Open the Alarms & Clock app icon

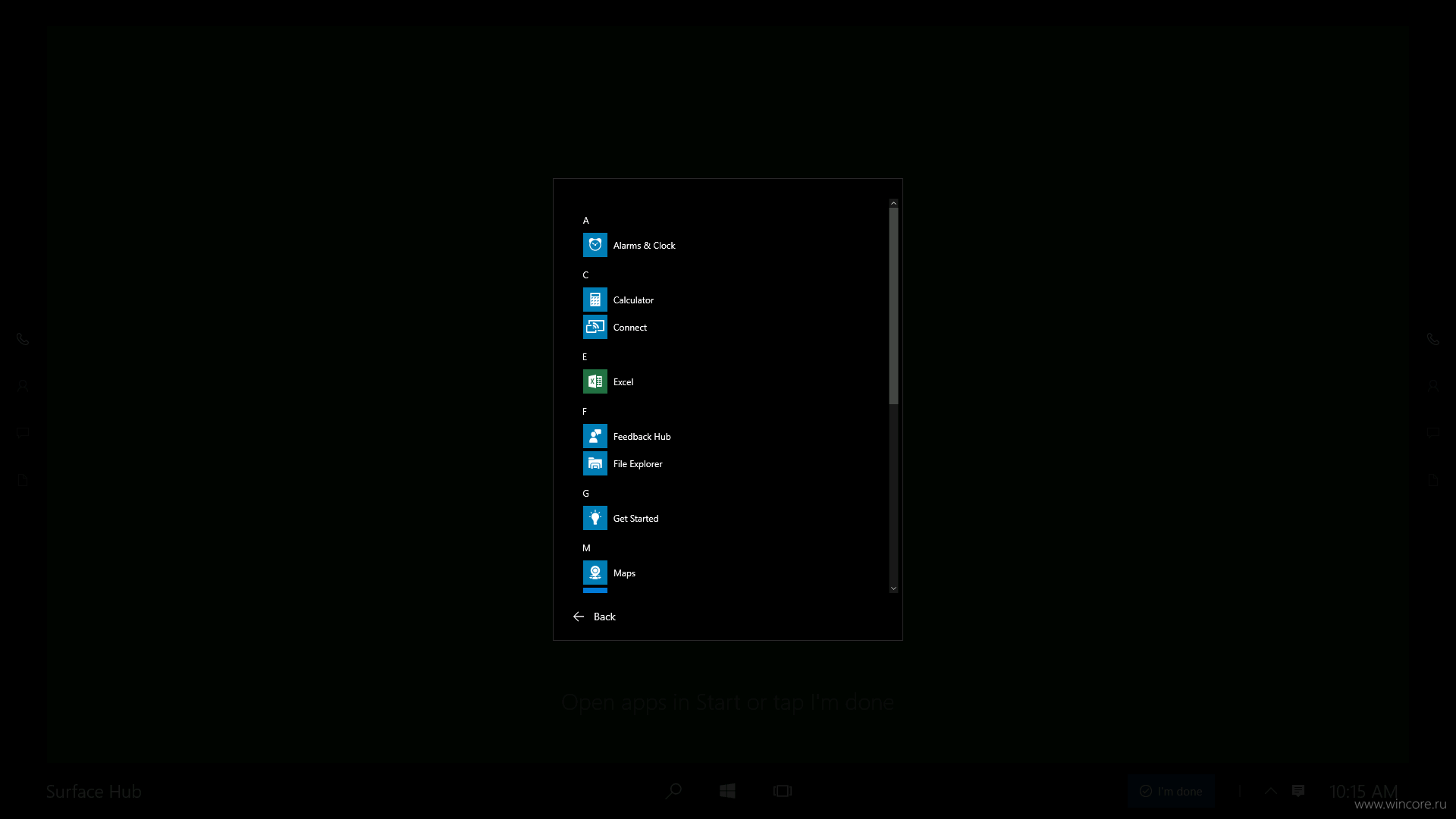pos(595,245)
